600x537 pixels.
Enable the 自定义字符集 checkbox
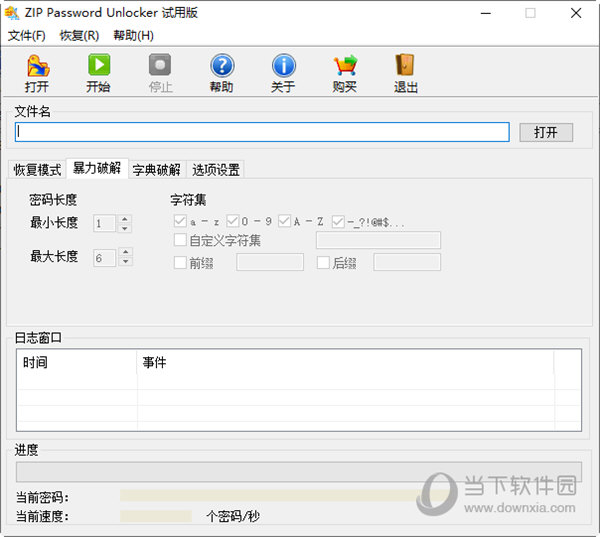180,240
